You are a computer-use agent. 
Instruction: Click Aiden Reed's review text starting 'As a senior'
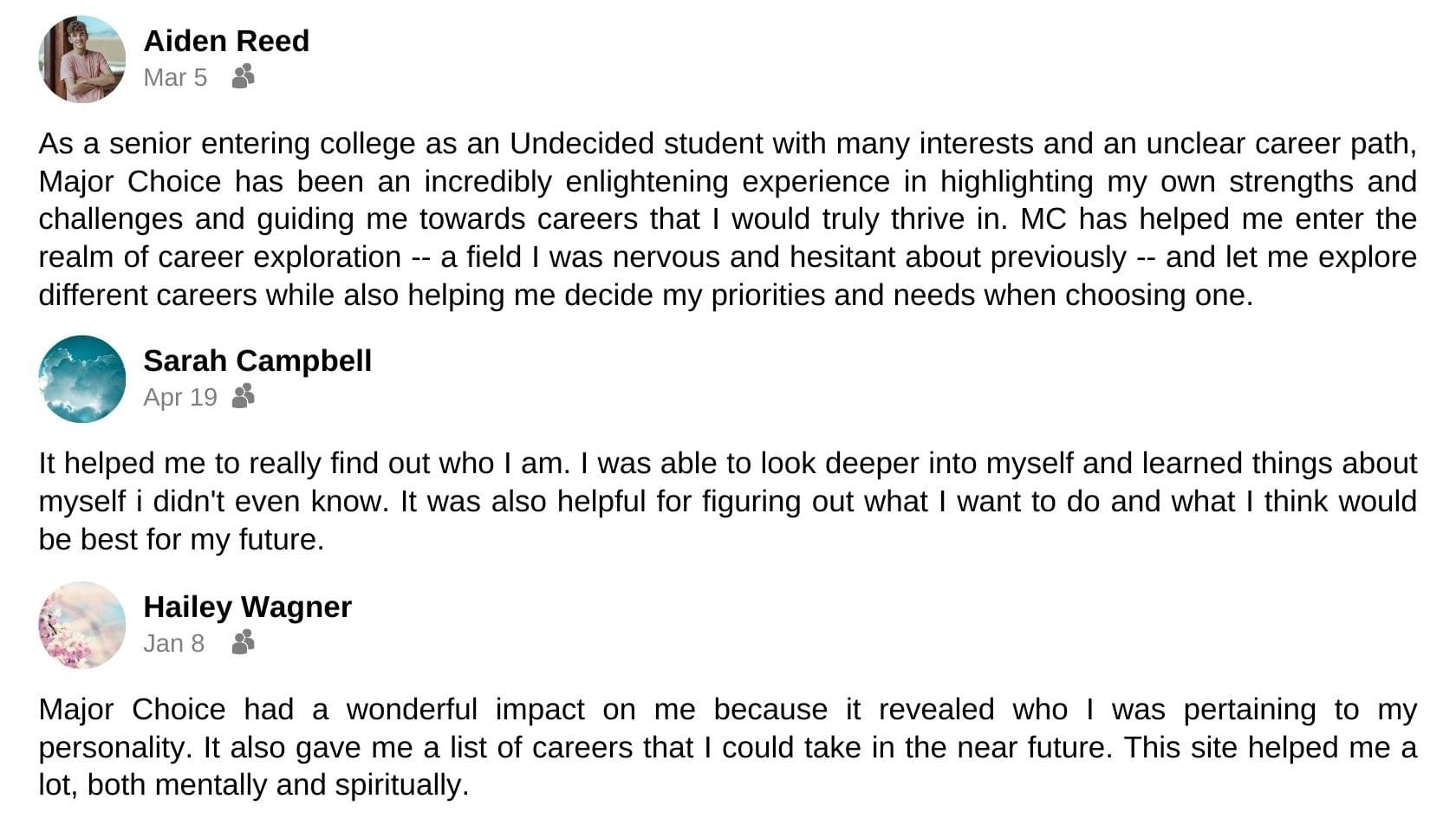pos(728,219)
